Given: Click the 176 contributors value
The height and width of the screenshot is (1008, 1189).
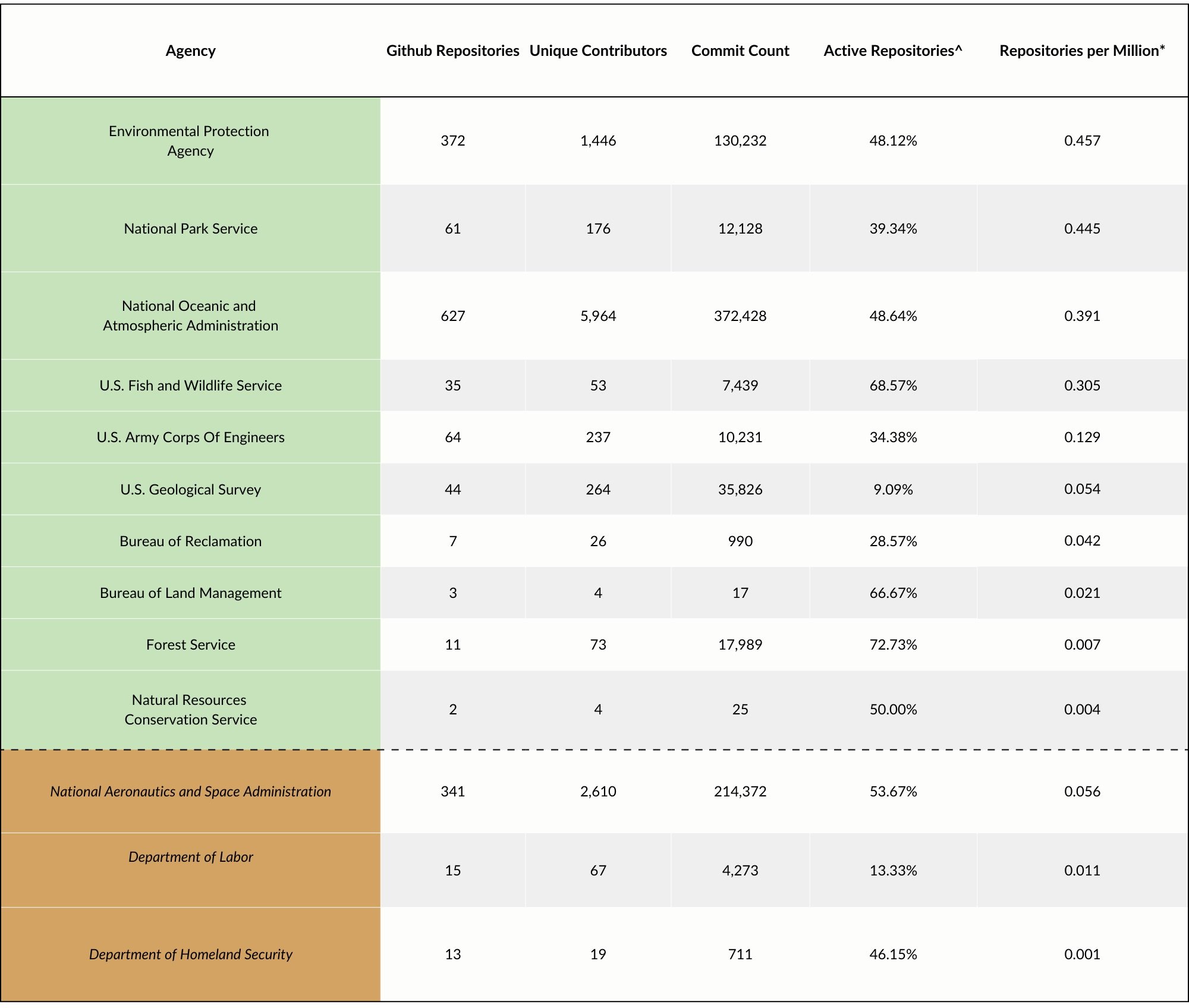Looking at the screenshot, I should [x=598, y=229].
